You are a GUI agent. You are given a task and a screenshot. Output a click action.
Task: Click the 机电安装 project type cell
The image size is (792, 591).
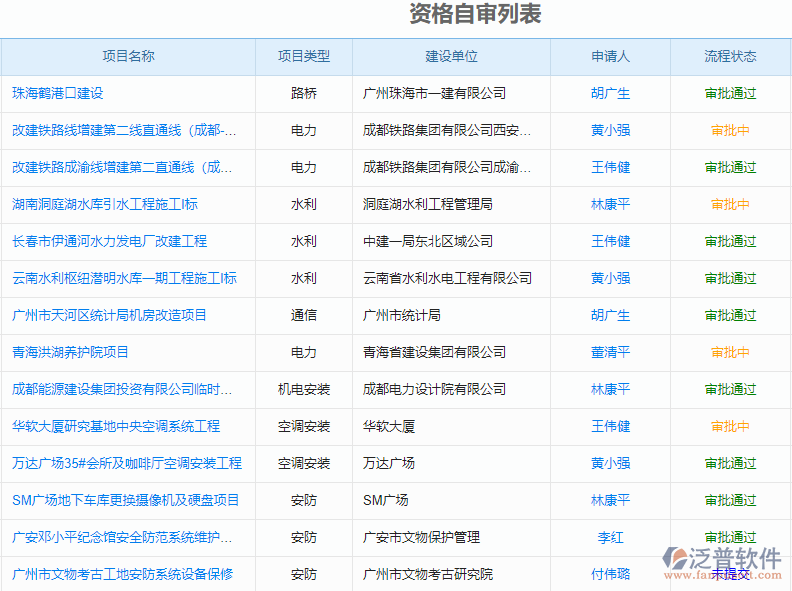[x=304, y=389]
